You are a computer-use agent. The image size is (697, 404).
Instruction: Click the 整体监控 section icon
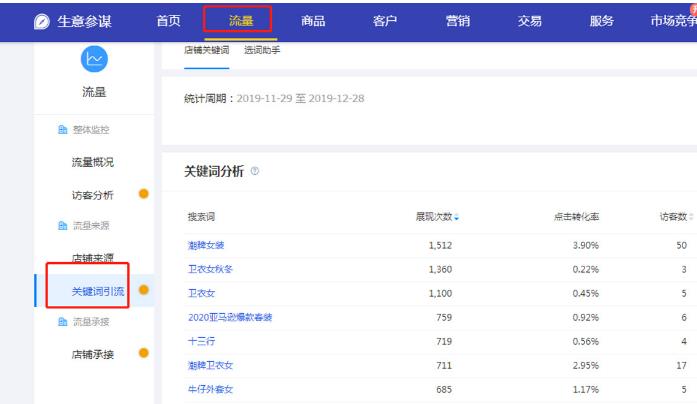[x=62, y=131]
